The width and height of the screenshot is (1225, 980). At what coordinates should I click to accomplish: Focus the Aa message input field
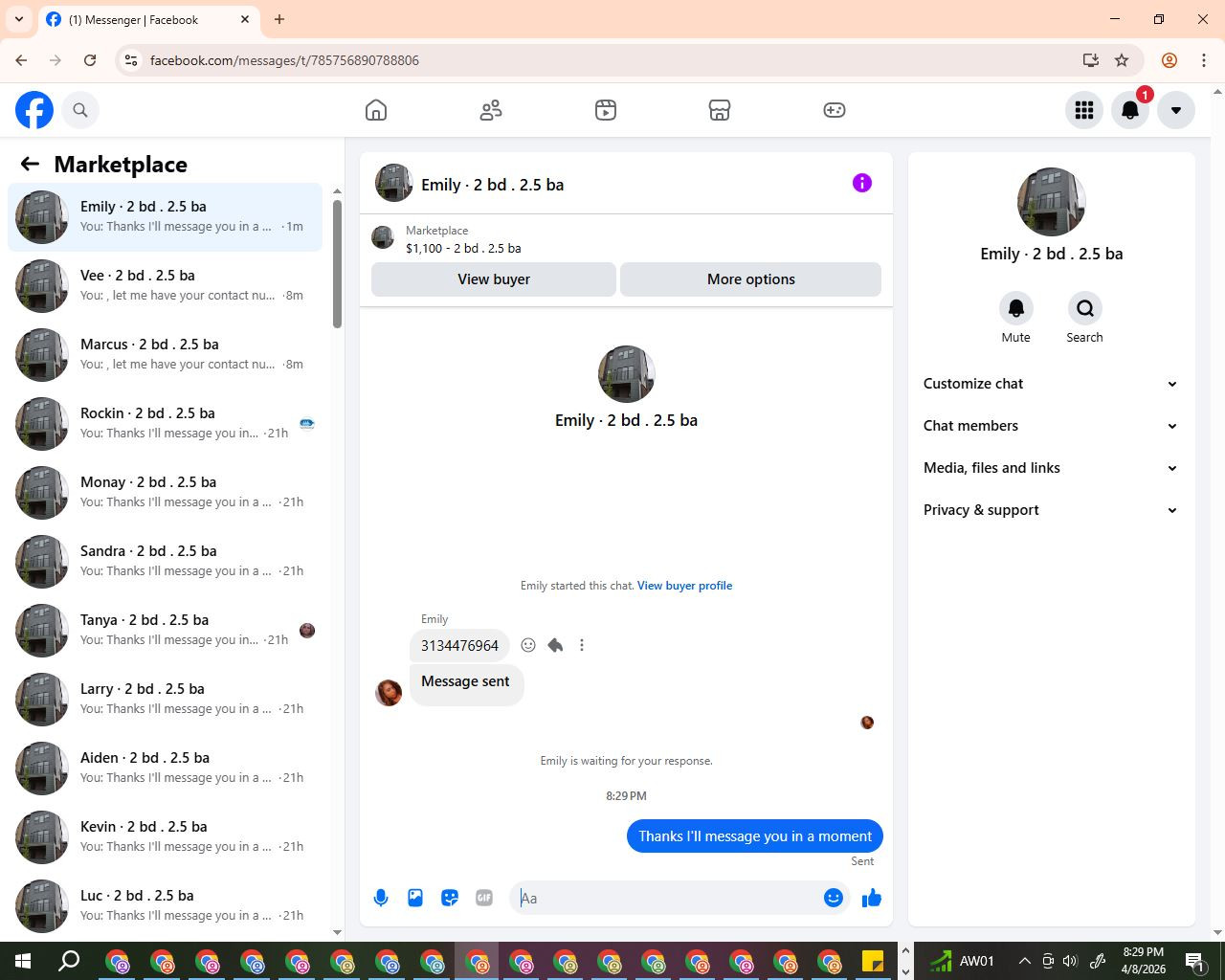pos(666,898)
